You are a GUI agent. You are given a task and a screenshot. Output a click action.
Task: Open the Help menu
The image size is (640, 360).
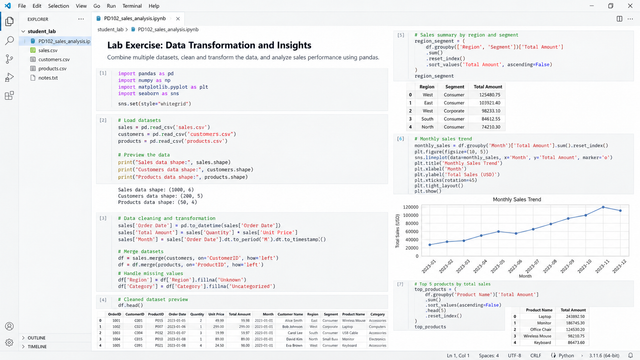coord(154,6)
